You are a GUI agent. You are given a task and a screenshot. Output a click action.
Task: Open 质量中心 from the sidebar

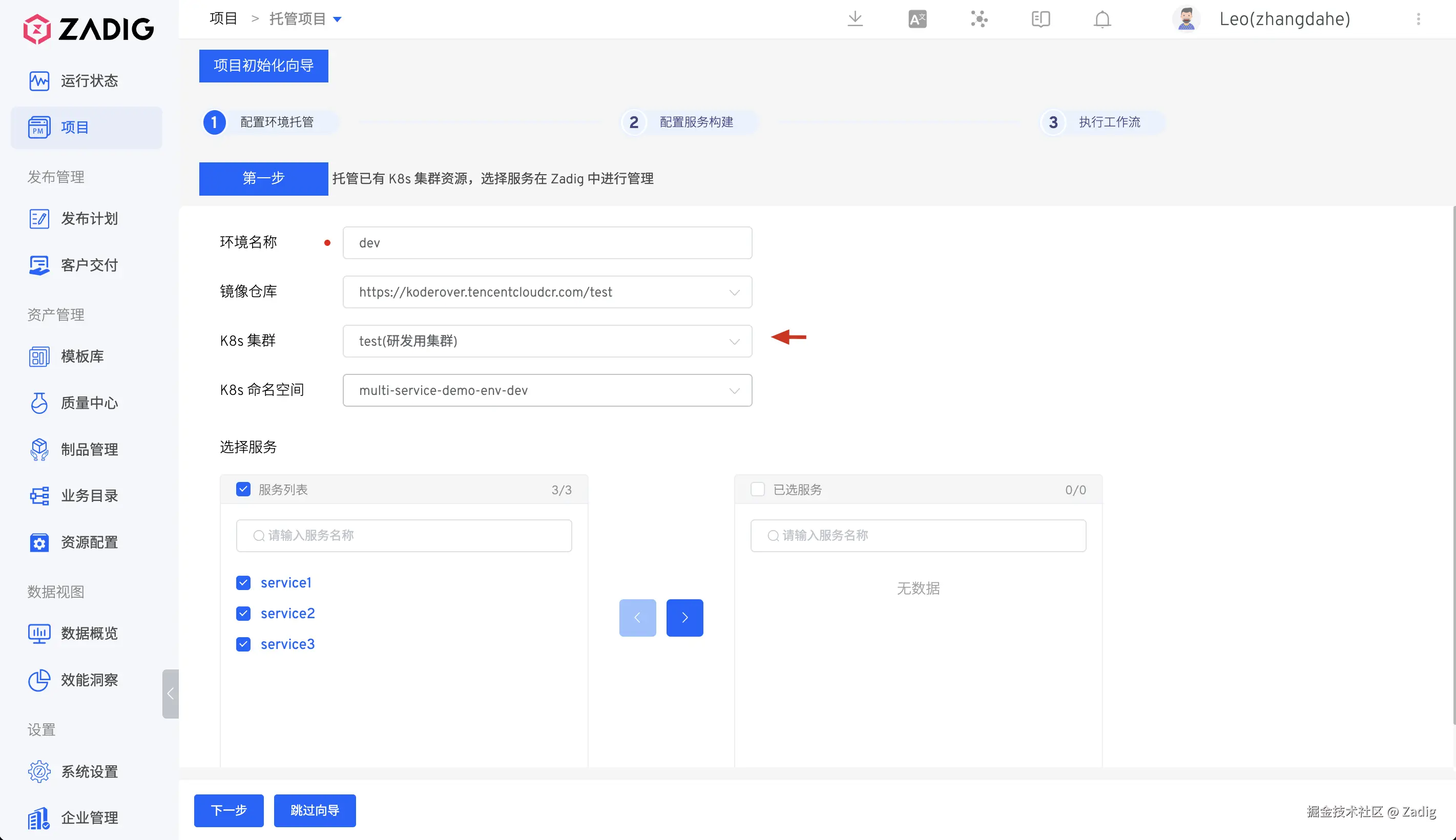[89, 403]
